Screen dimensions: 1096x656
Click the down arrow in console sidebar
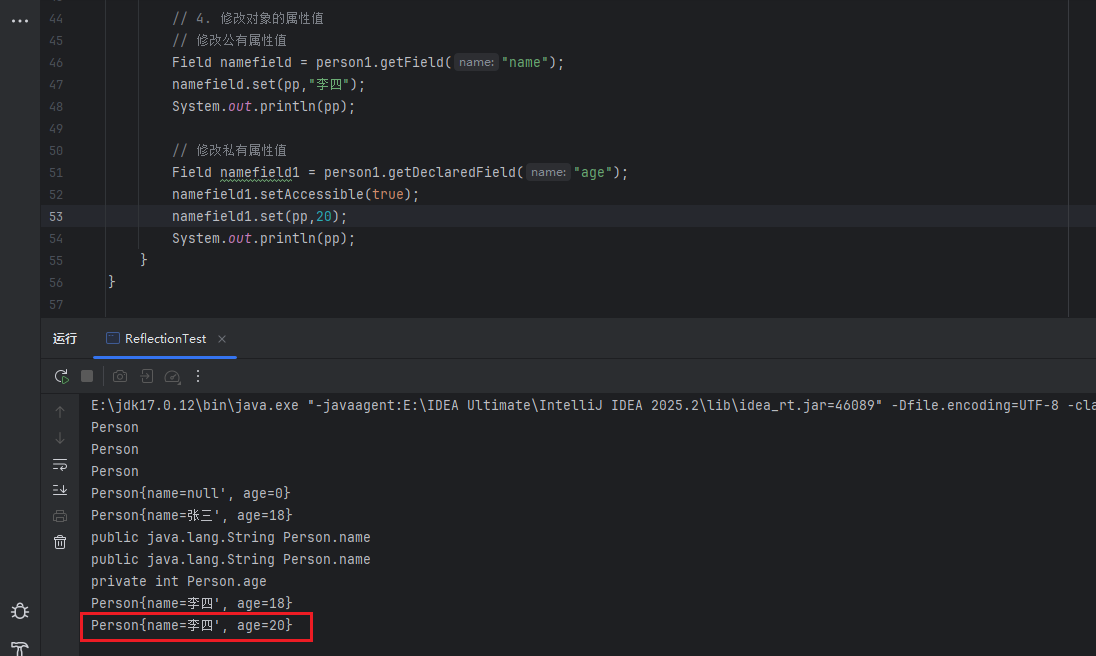point(60,438)
